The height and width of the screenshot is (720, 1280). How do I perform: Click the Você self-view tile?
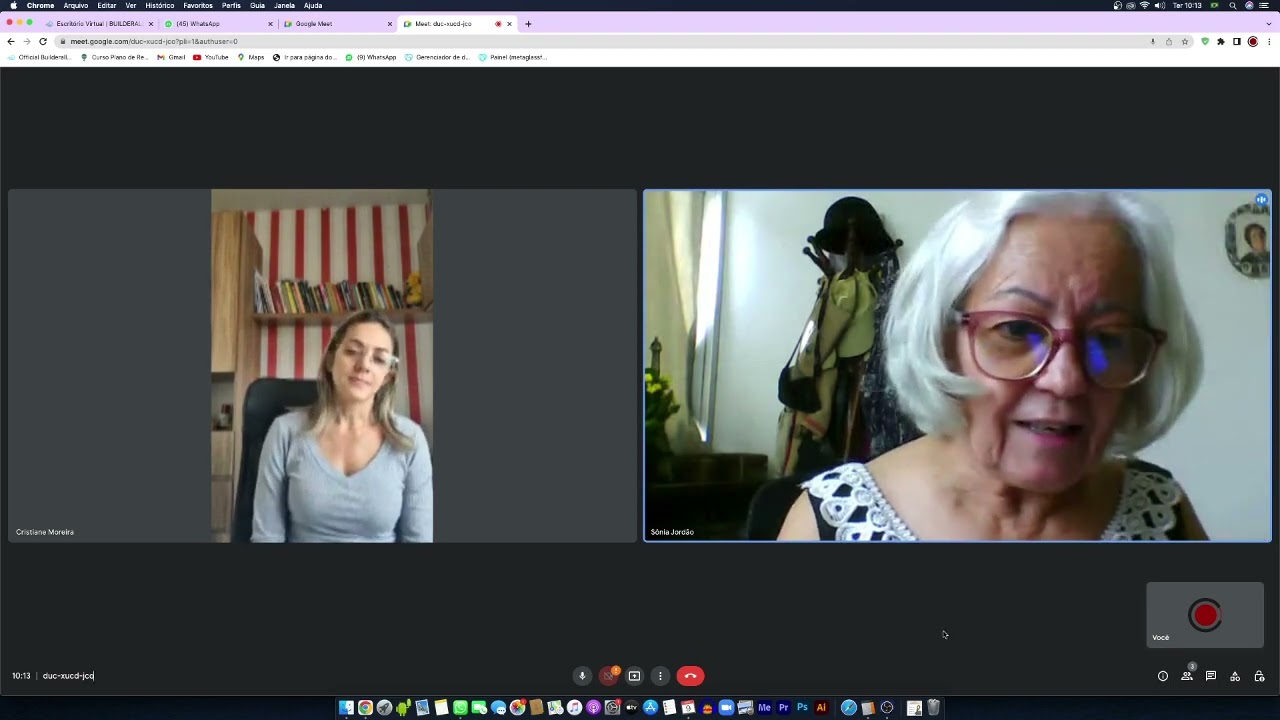tap(1205, 615)
